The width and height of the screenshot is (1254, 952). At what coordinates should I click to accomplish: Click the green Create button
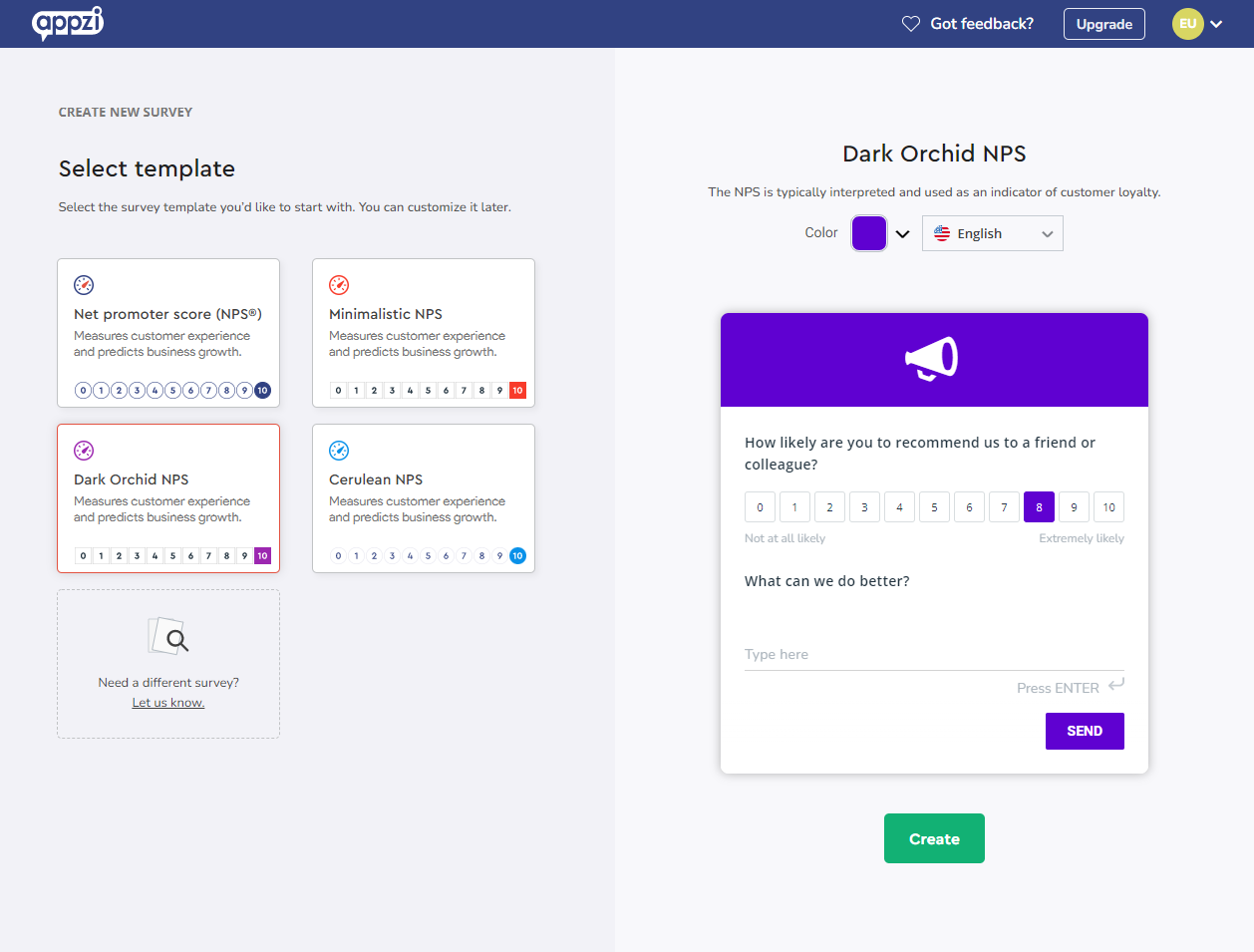coord(934,838)
